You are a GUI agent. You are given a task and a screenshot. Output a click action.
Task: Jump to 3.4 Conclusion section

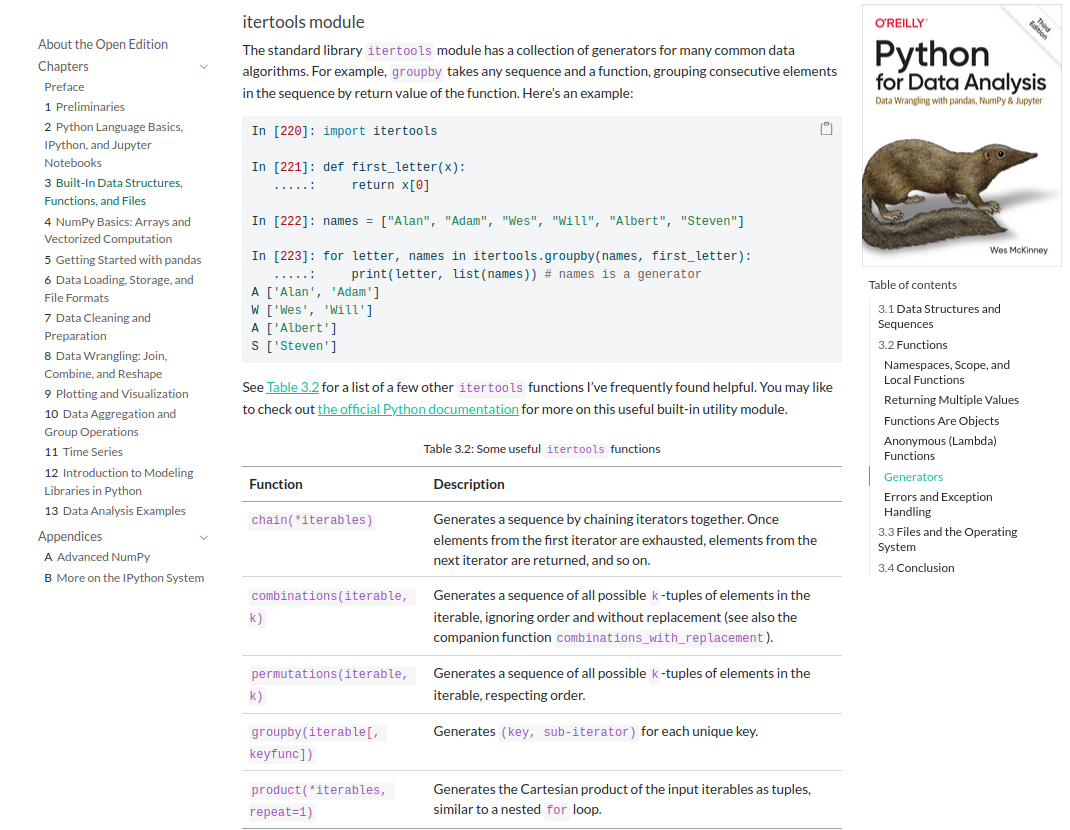(x=916, y=568)
